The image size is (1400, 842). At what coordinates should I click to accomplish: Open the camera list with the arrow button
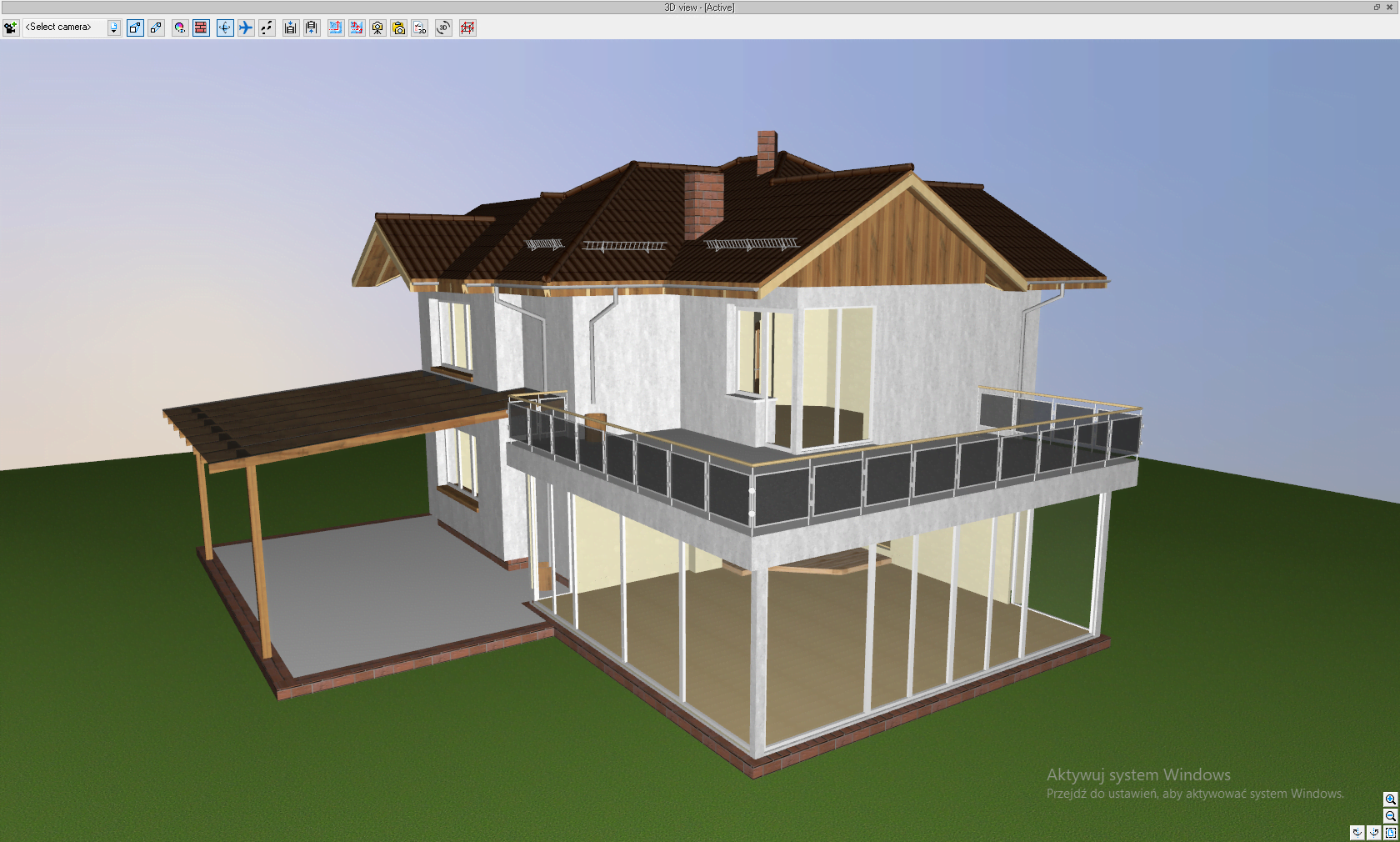[x=113, y=28]
